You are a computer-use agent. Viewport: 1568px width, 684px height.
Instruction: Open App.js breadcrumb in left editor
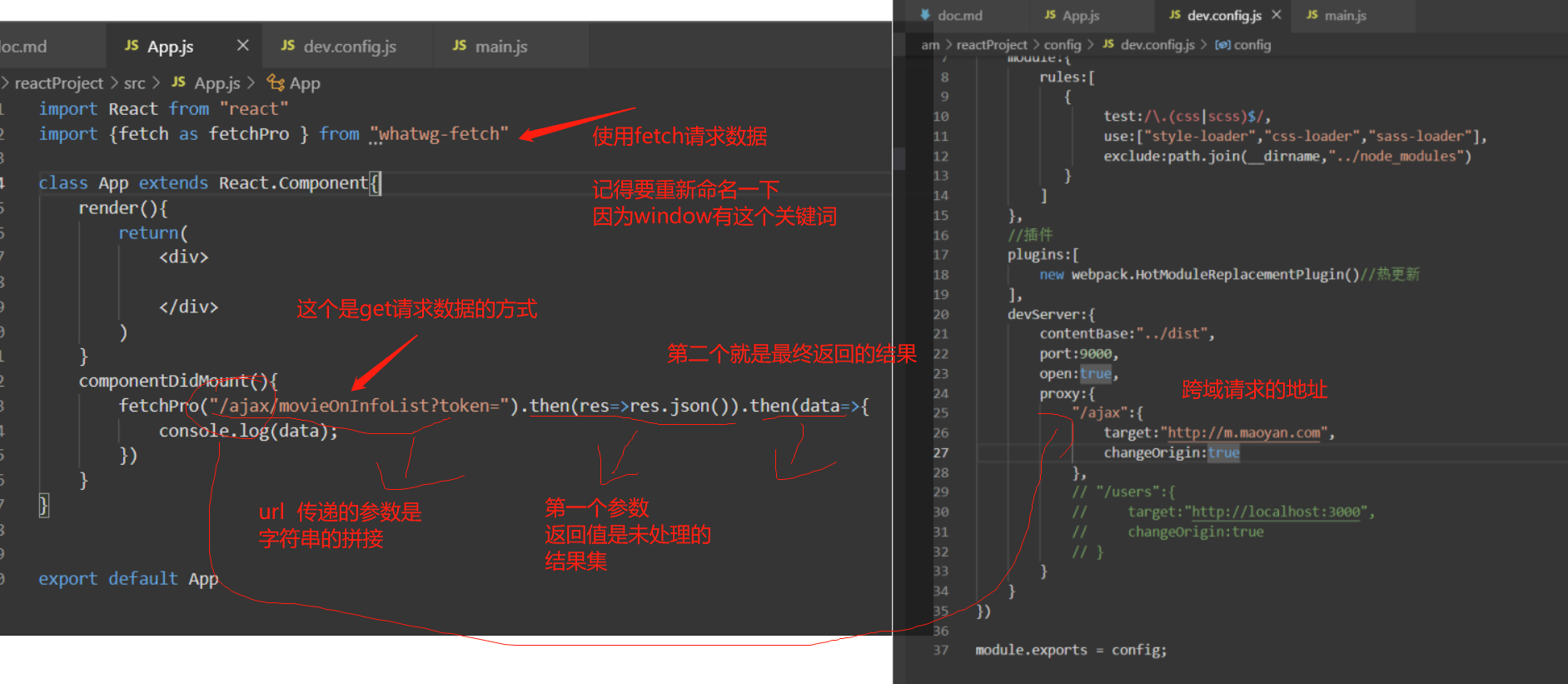(217, 83)
